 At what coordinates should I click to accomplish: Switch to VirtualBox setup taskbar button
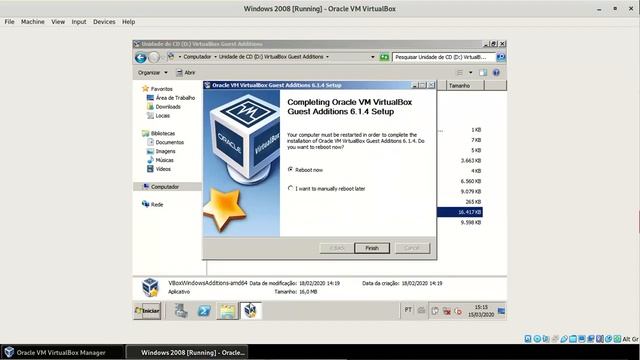tap(251, 311)
